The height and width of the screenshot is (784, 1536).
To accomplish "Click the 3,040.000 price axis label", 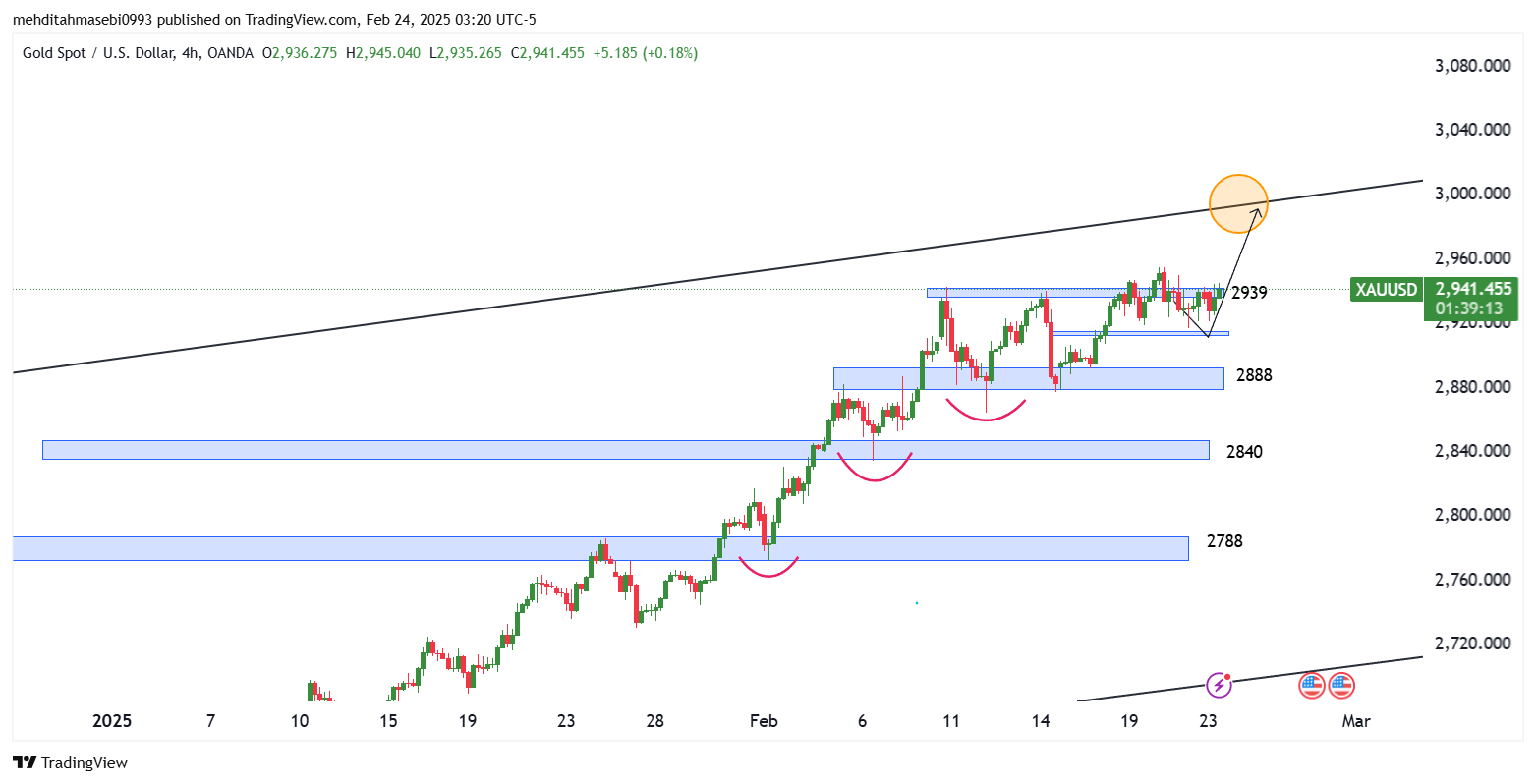I will tap(1473, 130).
